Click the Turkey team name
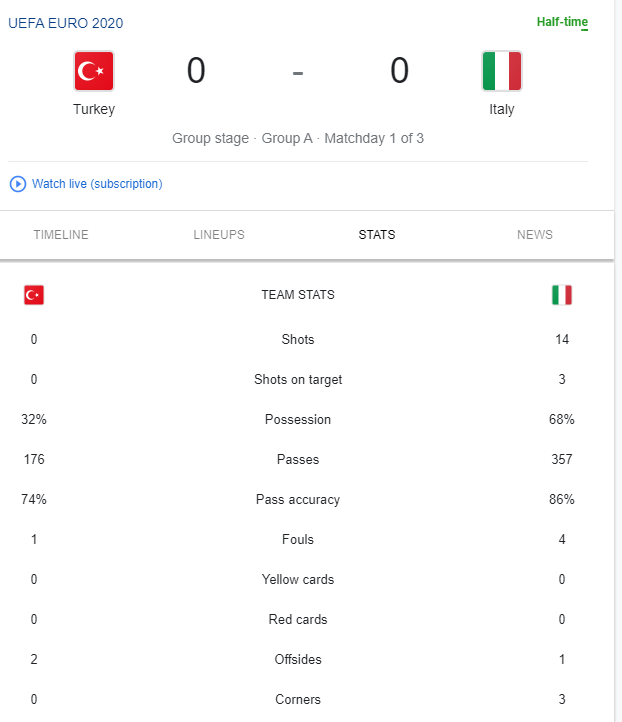Image resolution: width=622 pixels, height=722 pixels. [x=94, y=110]
